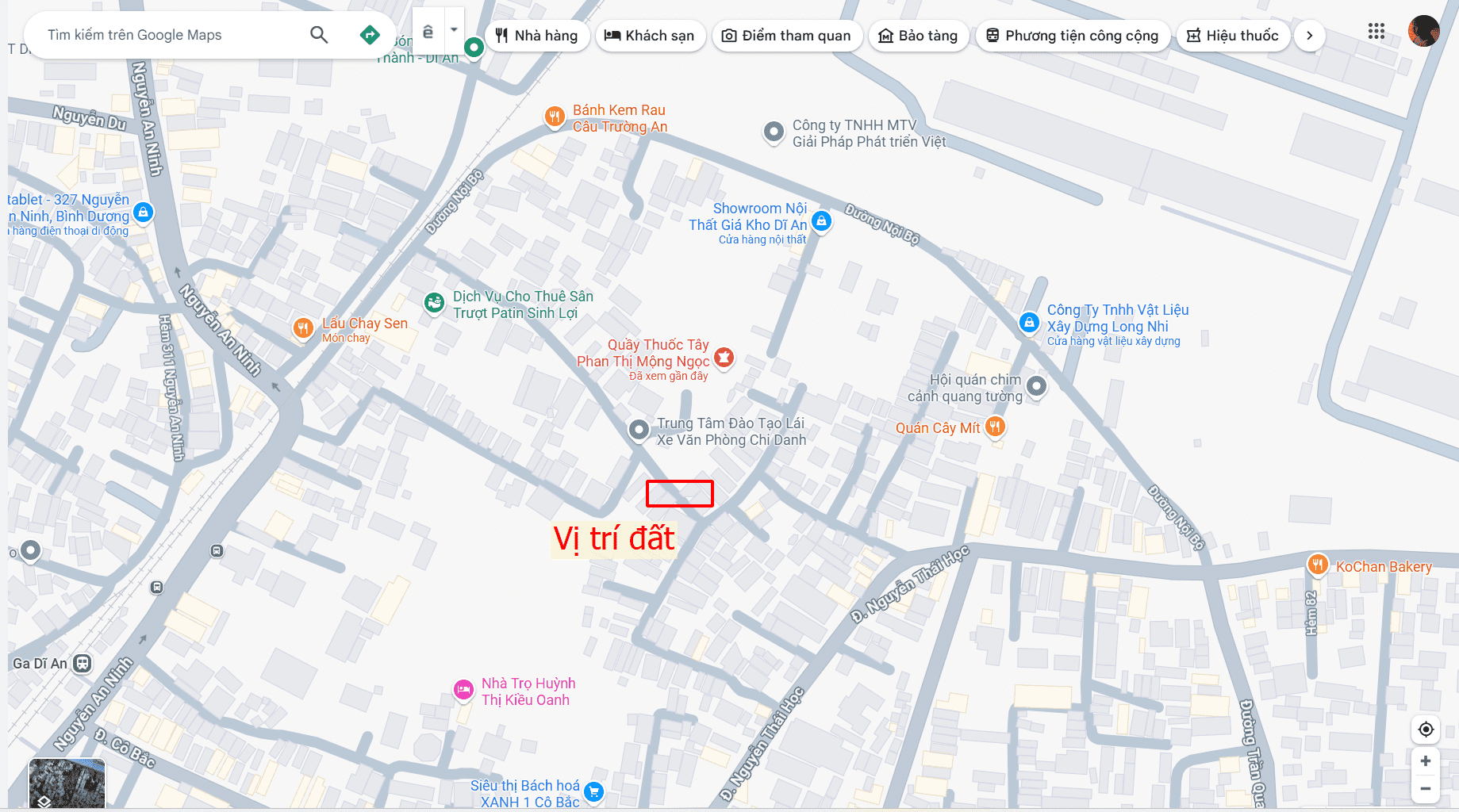This screenshot has height=812, width=1459.
Task: Click the Quán Cây Mít restaurant pin
Action: pos(995,427)
